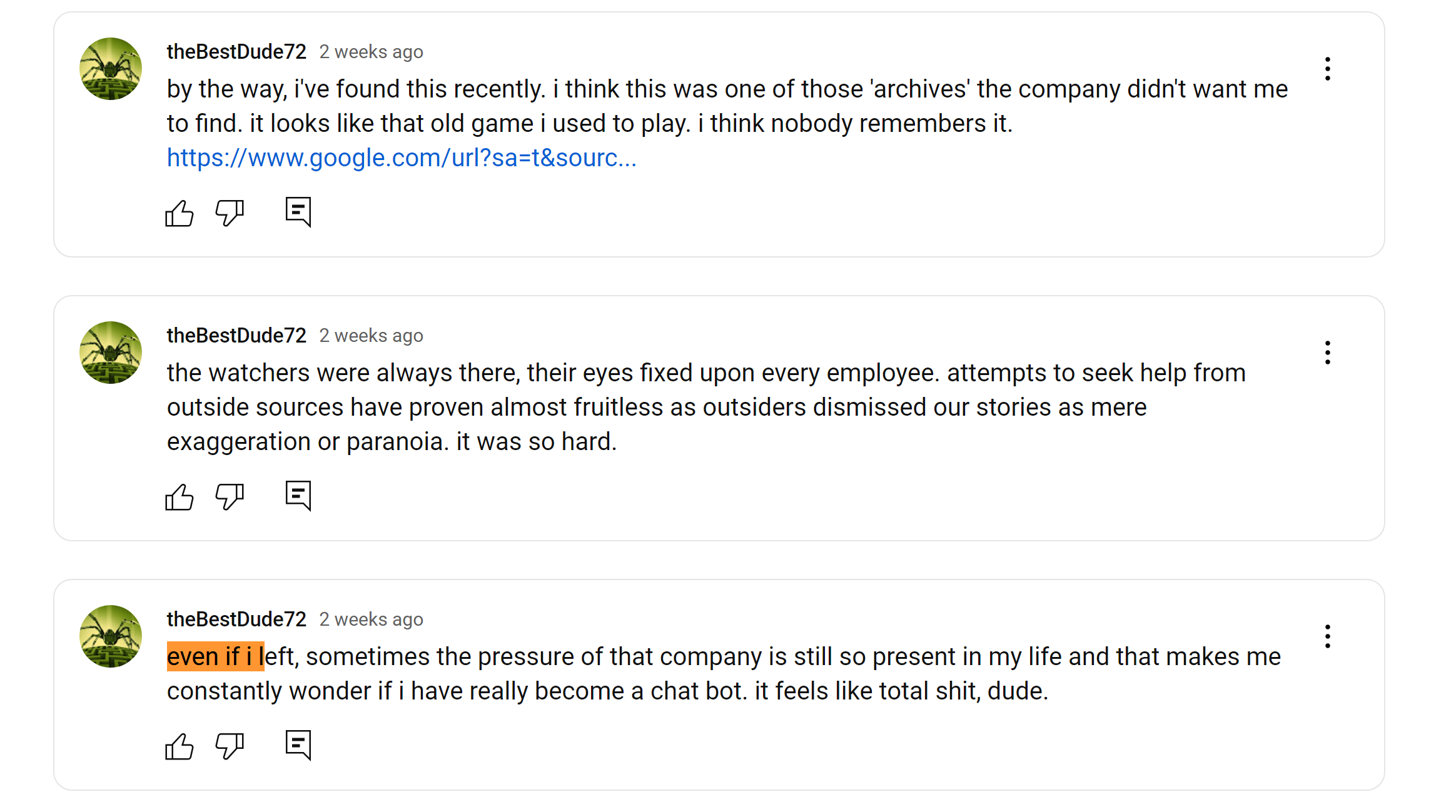Click theBestDude72 username on the chat bot comment
This screenshot has width=1456, height=812.
click(x=236, y=619)
